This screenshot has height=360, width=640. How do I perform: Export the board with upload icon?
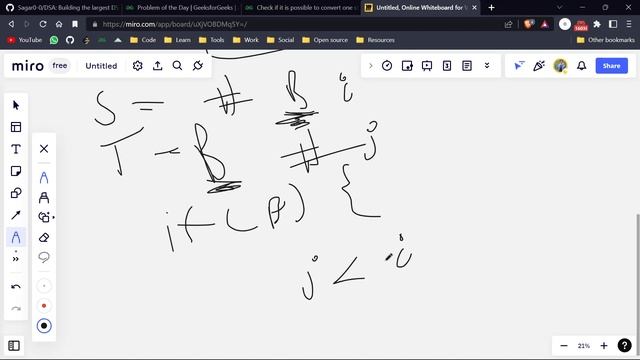coord(158,66)
